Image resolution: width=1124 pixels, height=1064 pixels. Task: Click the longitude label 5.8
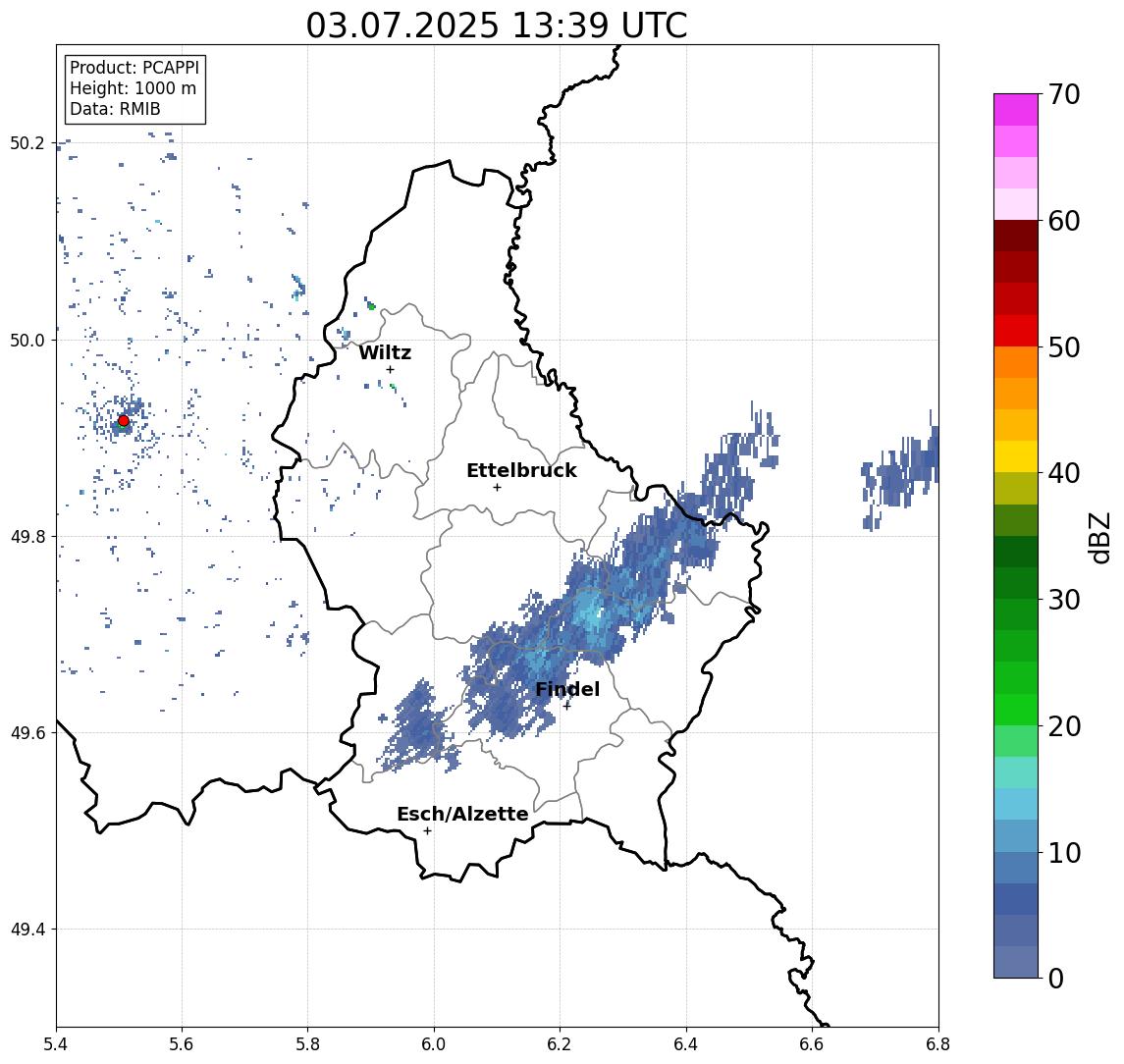[307, 1044]
